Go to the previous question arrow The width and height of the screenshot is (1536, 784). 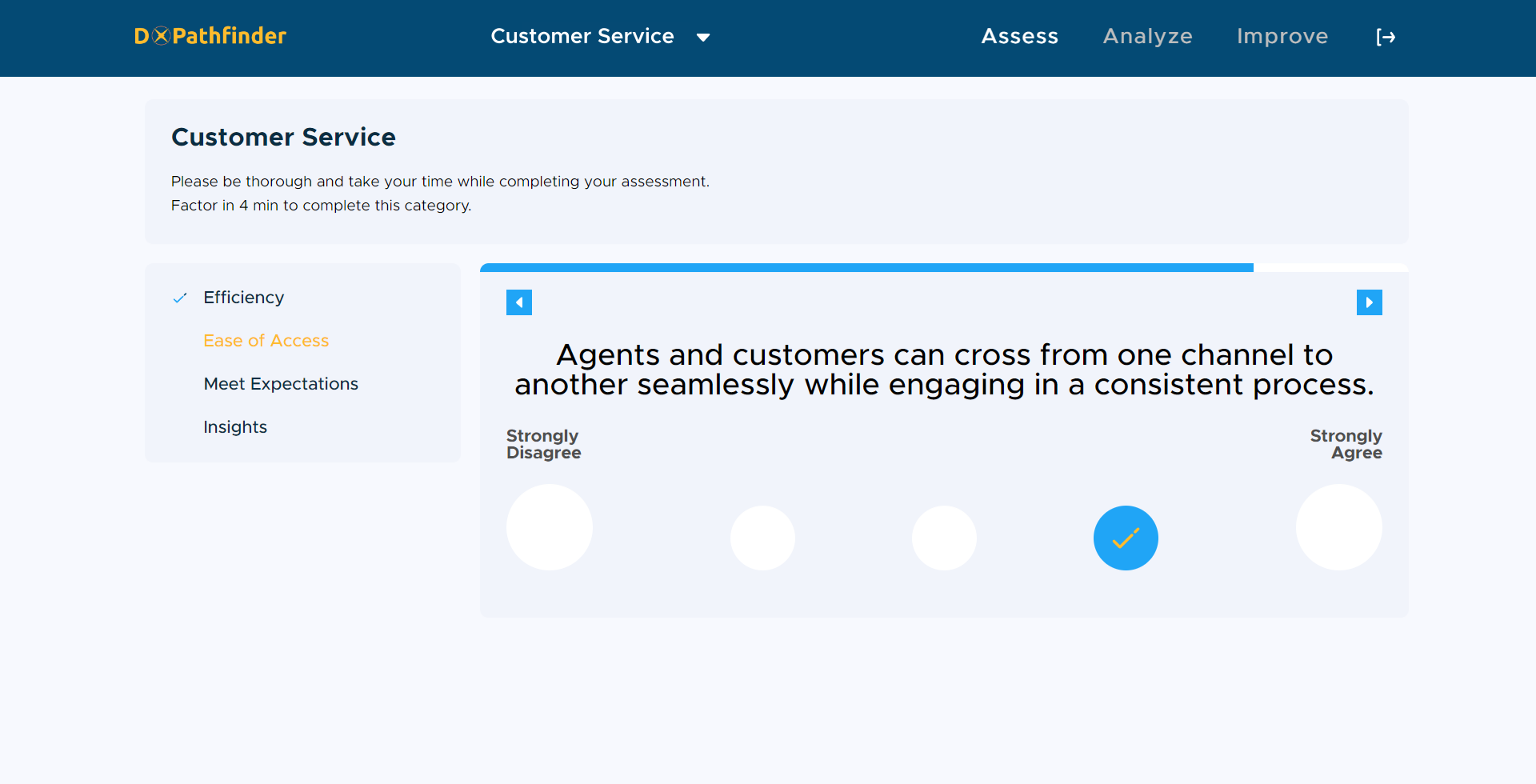tap(519, 302)
